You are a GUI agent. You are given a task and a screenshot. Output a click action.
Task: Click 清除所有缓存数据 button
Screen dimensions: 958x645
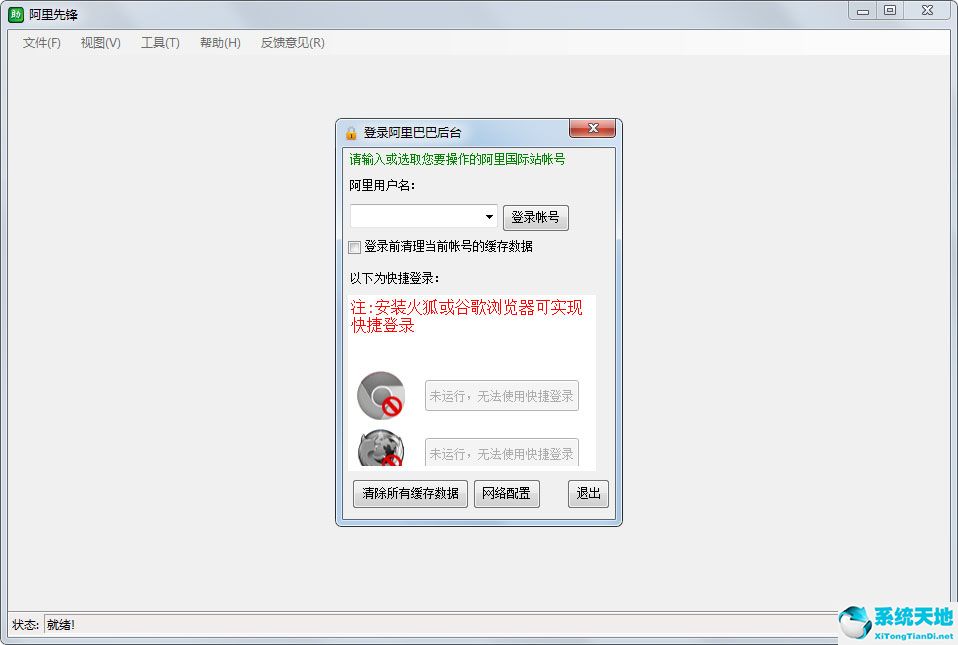[x=410, y=494]
